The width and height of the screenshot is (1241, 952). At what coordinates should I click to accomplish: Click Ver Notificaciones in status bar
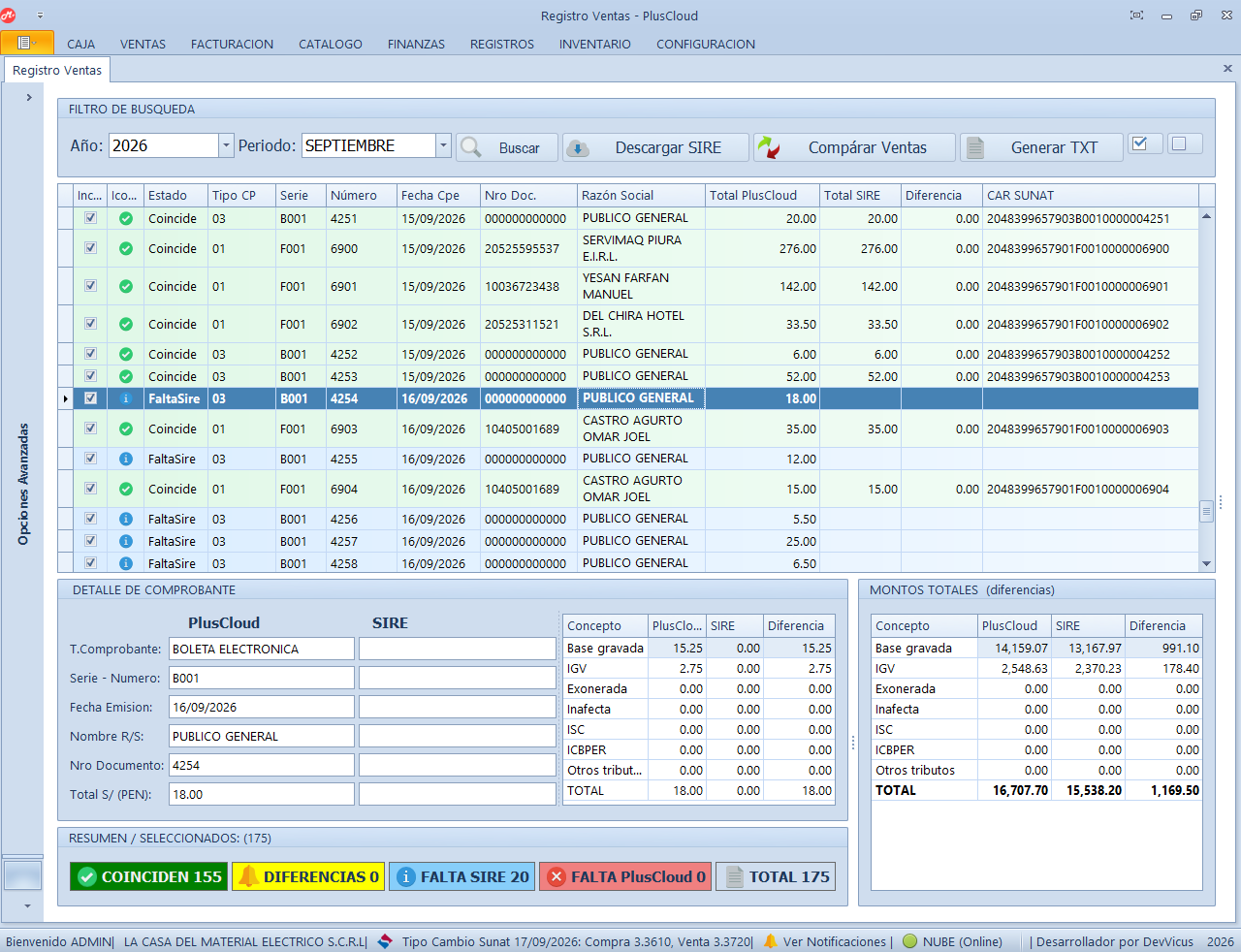pyautogui.click(x=835, y=941)
